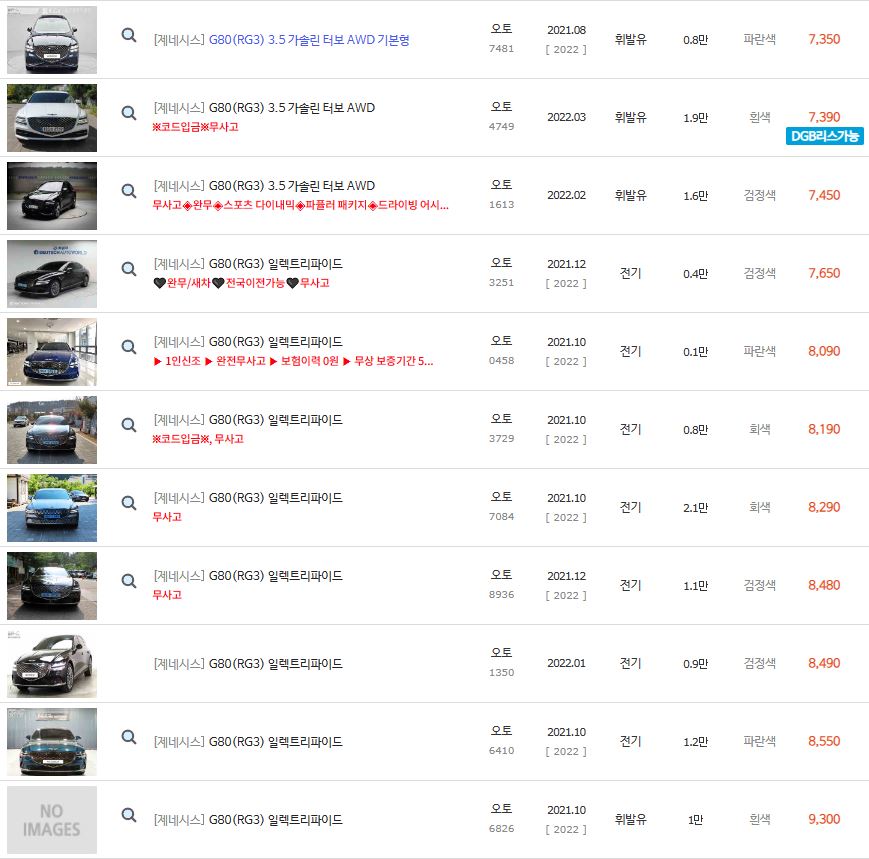This screenshot has width=869, height=859.
Task: Open the car thumbnail priced 8,490
Action: coord(52,664)
